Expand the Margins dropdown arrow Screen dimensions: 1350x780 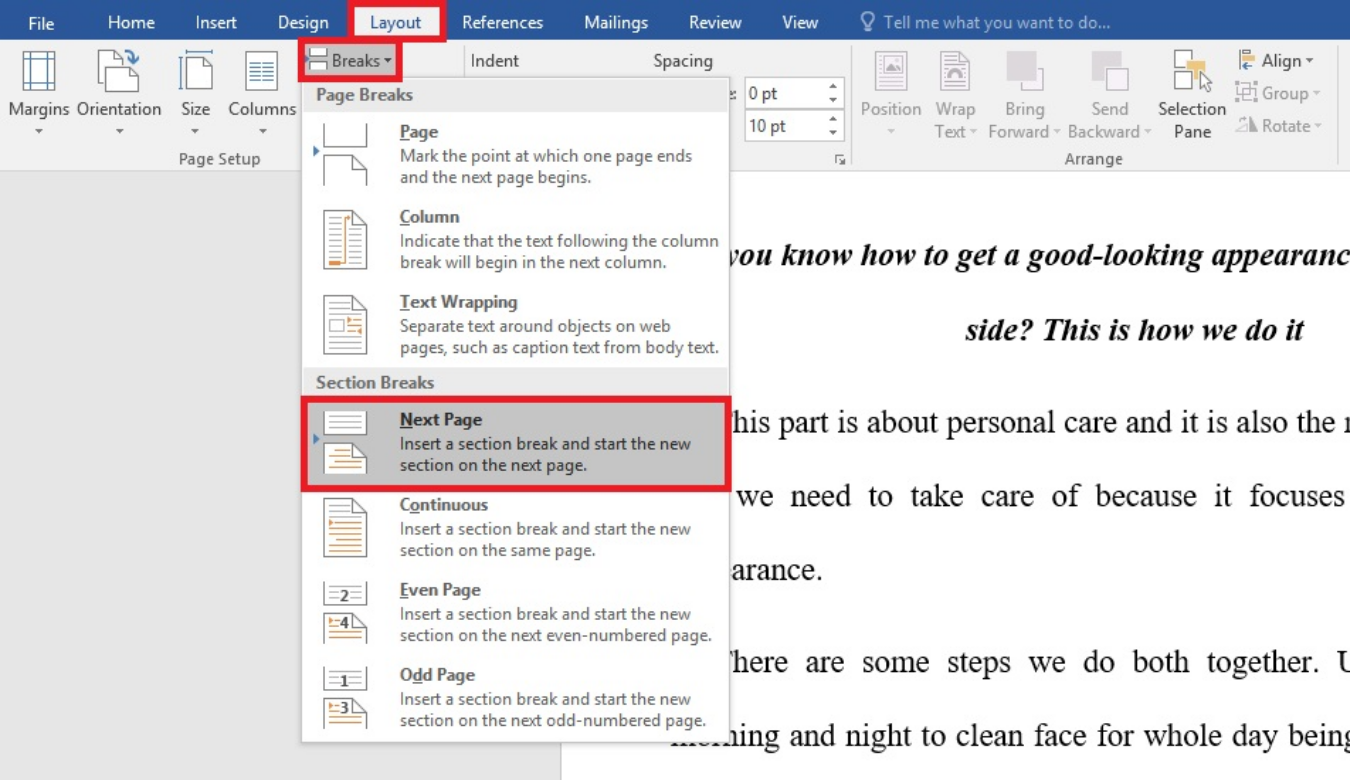39,132
